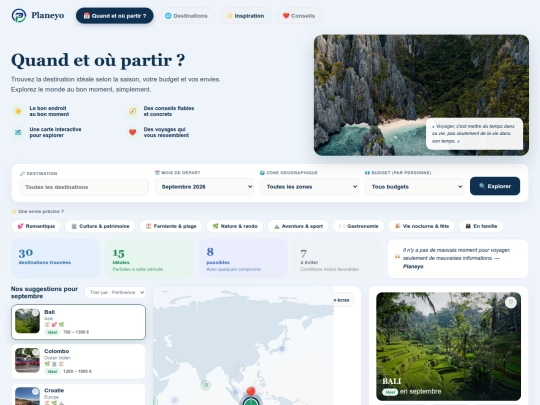Open the Conseils tab
Image resolution: width=540 pixels, height=405 pixels.
tap(299, 16)
